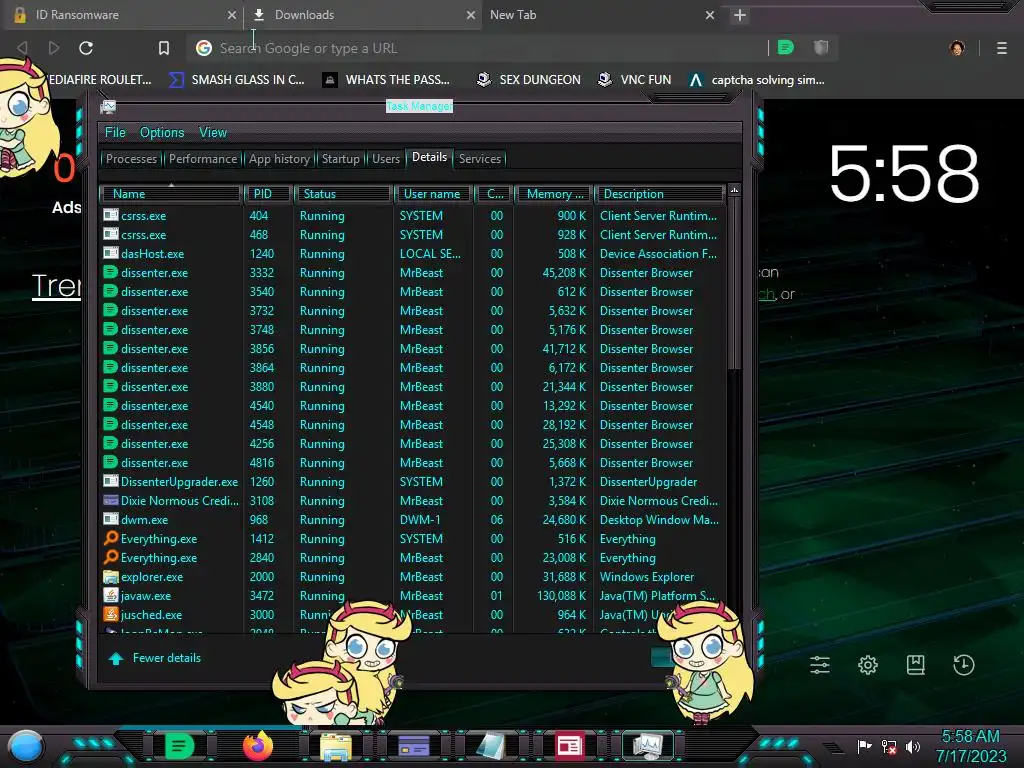Click the Task Manager vertical scrollbar thumb

click(x=734, y=284)
